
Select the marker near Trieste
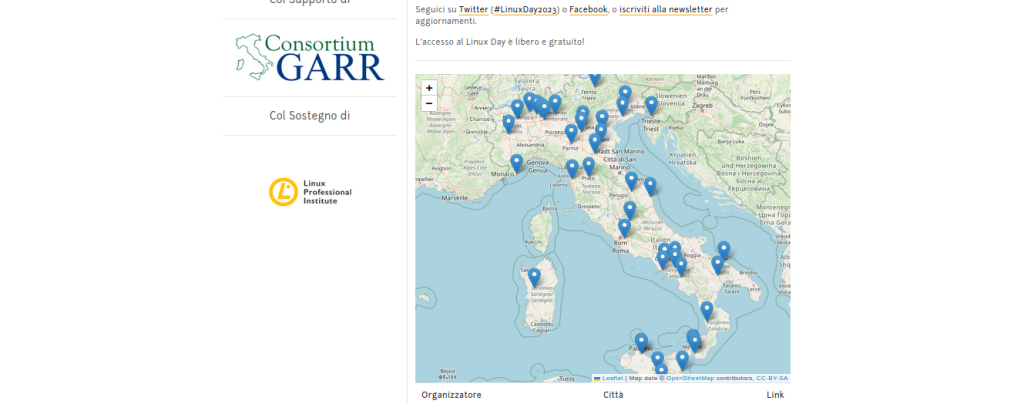651,105
